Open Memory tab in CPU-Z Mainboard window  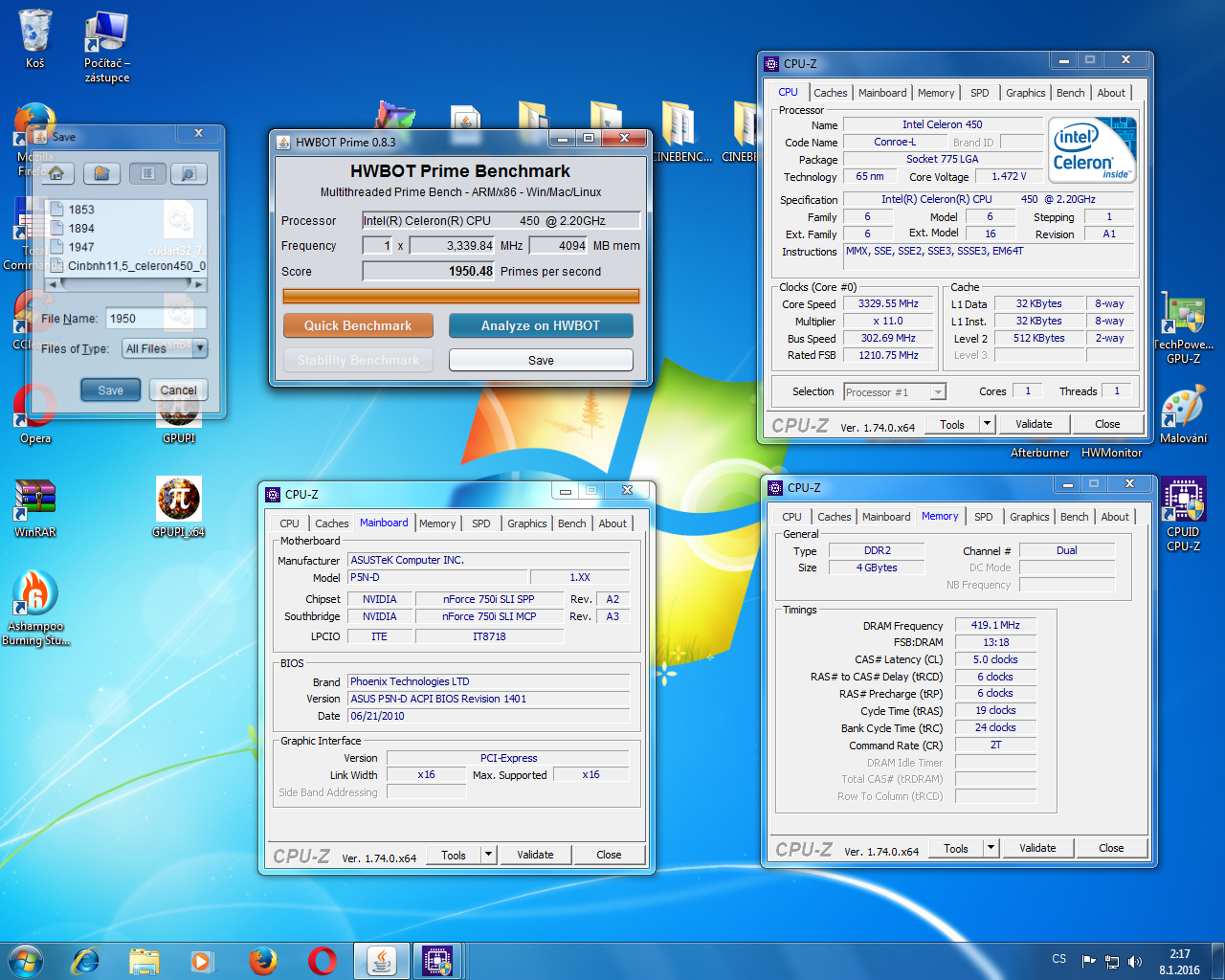point(437,523)
